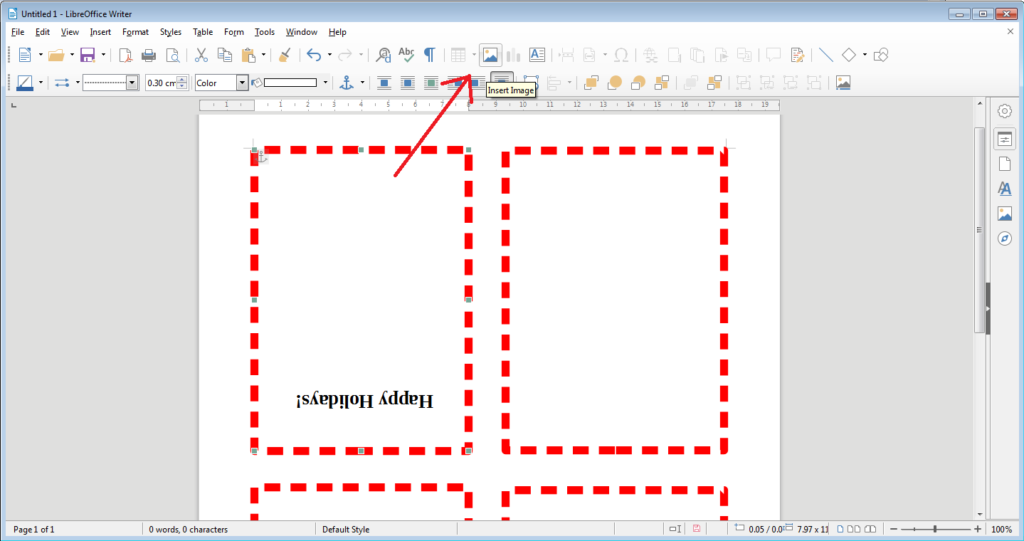Move object Back One icon
Screen dimensions: 1024x541
(x=638, y=82)
